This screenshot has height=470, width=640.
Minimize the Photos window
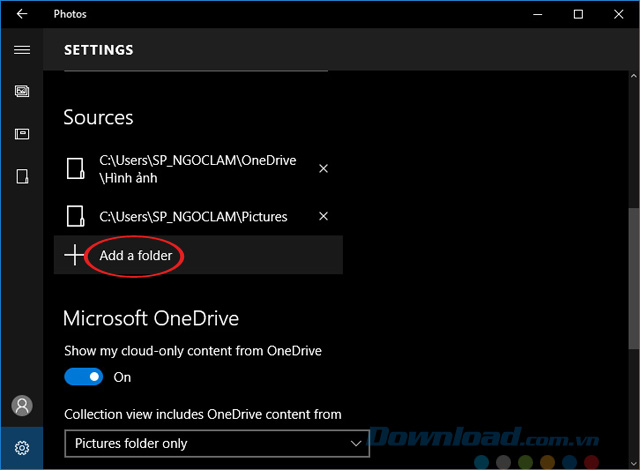538,14
